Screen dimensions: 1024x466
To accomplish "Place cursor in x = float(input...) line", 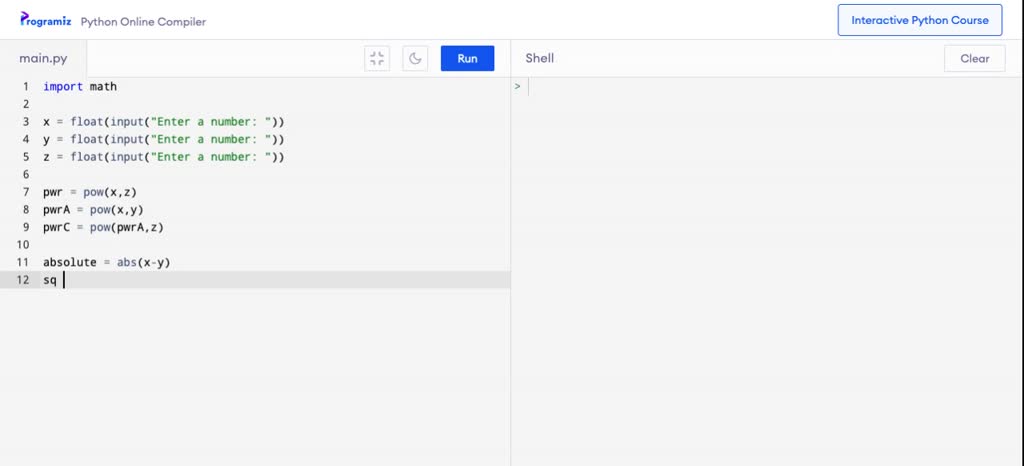I will coord(164,121).
